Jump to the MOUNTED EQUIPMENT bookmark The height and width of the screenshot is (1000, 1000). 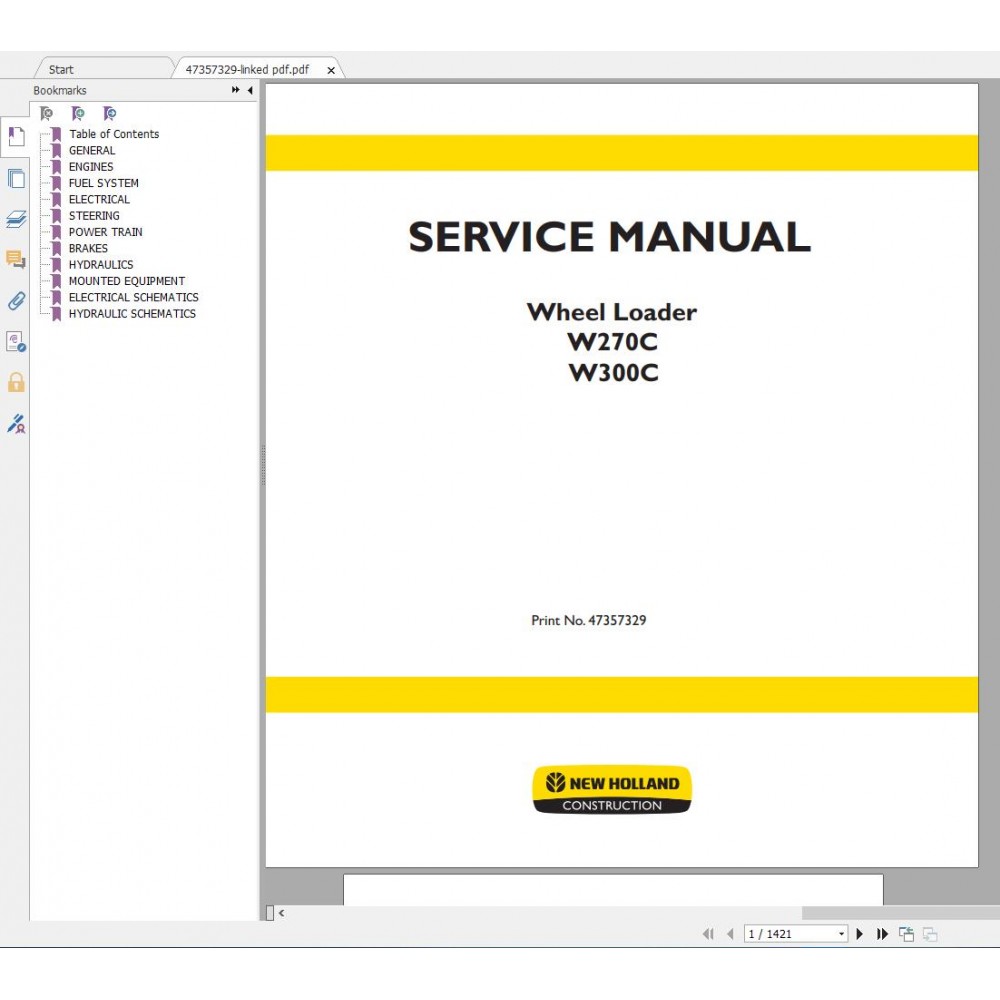tap(127, 281)
